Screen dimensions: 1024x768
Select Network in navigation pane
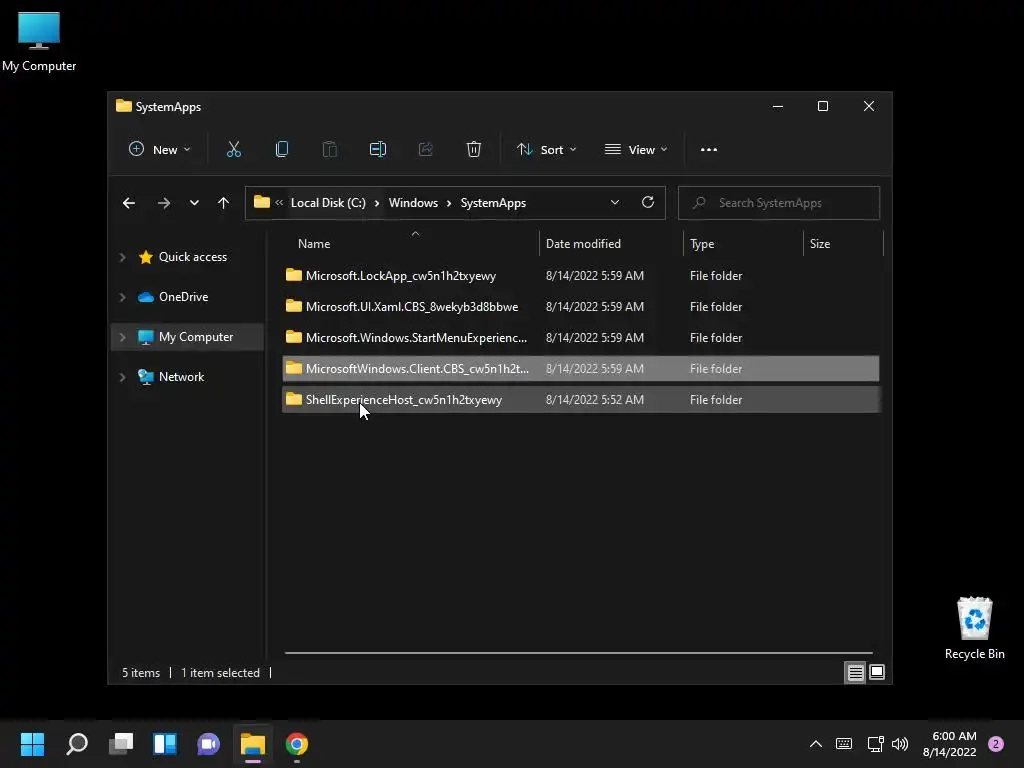point(182,377)
